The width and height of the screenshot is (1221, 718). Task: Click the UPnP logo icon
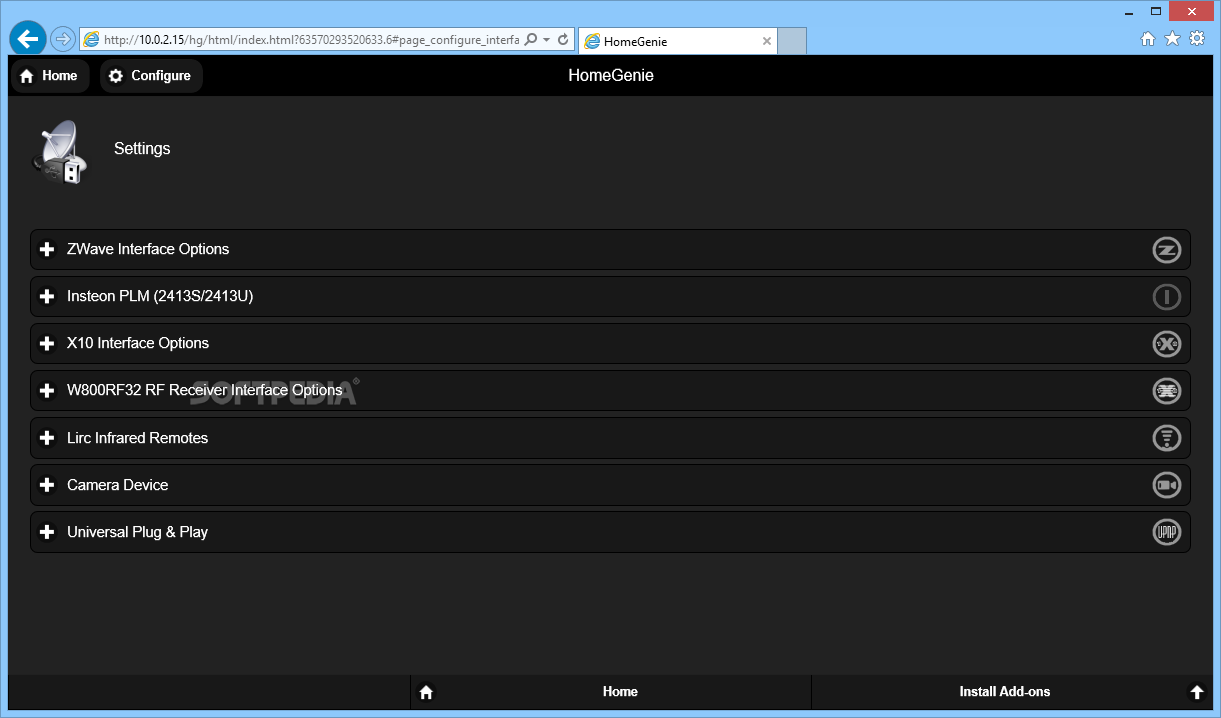point(1166,532)
